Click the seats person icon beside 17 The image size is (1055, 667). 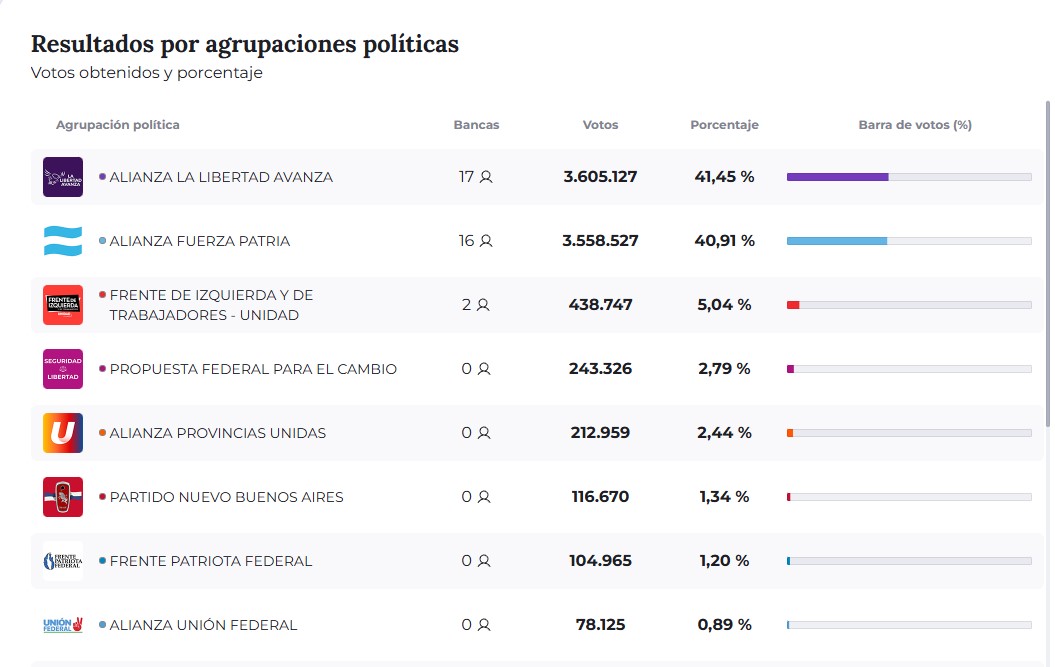(485, 176)
